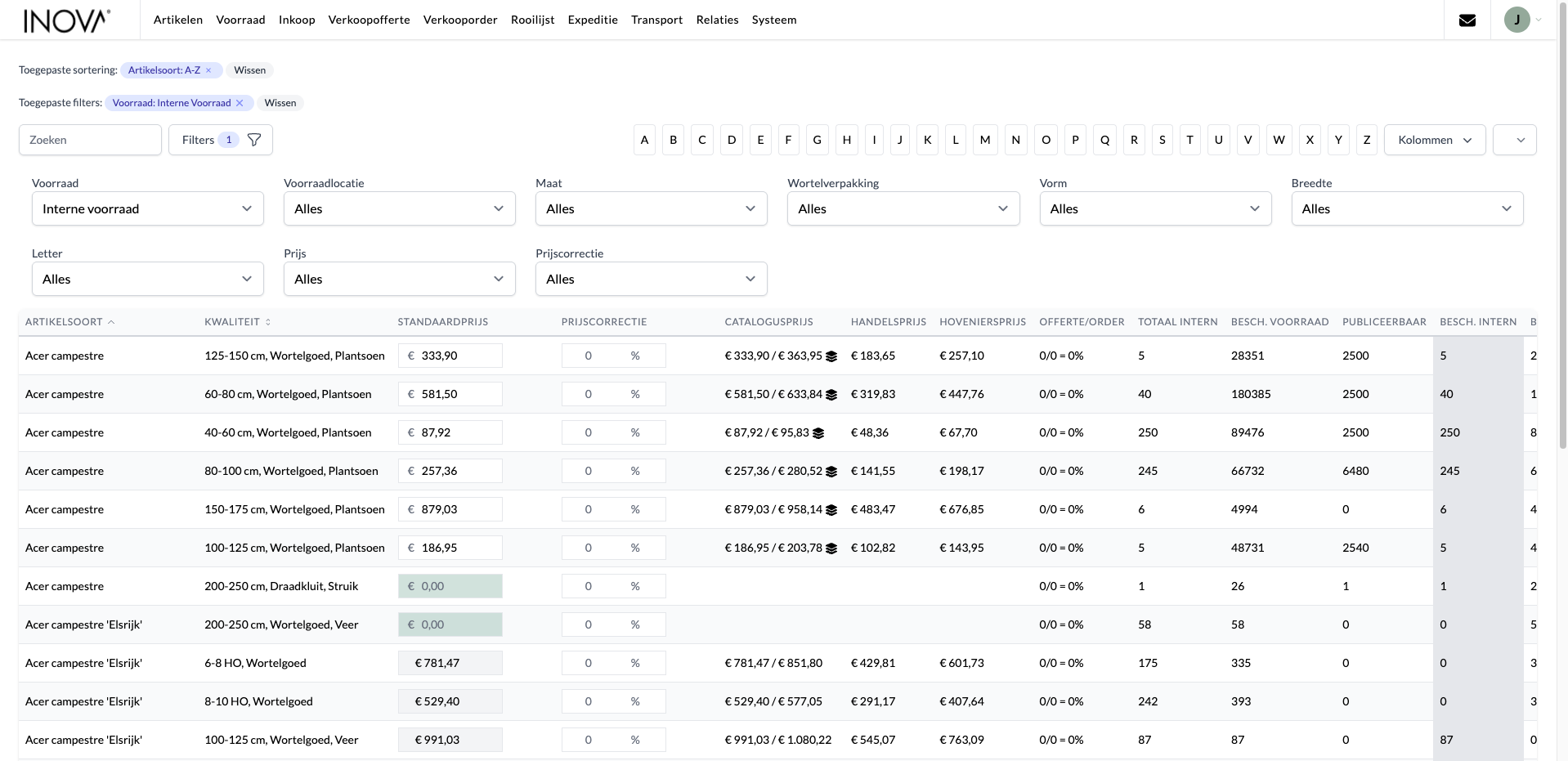This screenshot has width=1568, height=761.
Task: Open the Transport menu
Action: point(656,20)
